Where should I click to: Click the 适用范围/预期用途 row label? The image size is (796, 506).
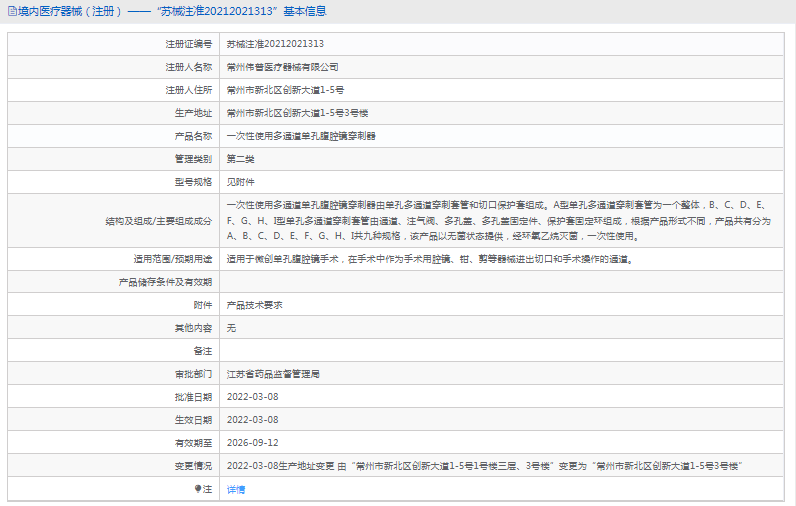coord(173,259)
